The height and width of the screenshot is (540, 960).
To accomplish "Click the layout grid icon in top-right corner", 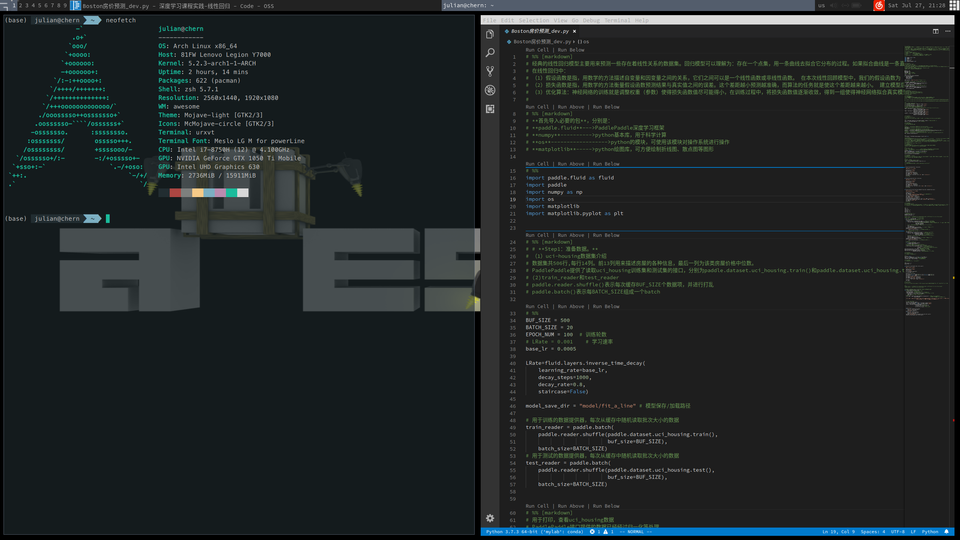I will (954, 6).
